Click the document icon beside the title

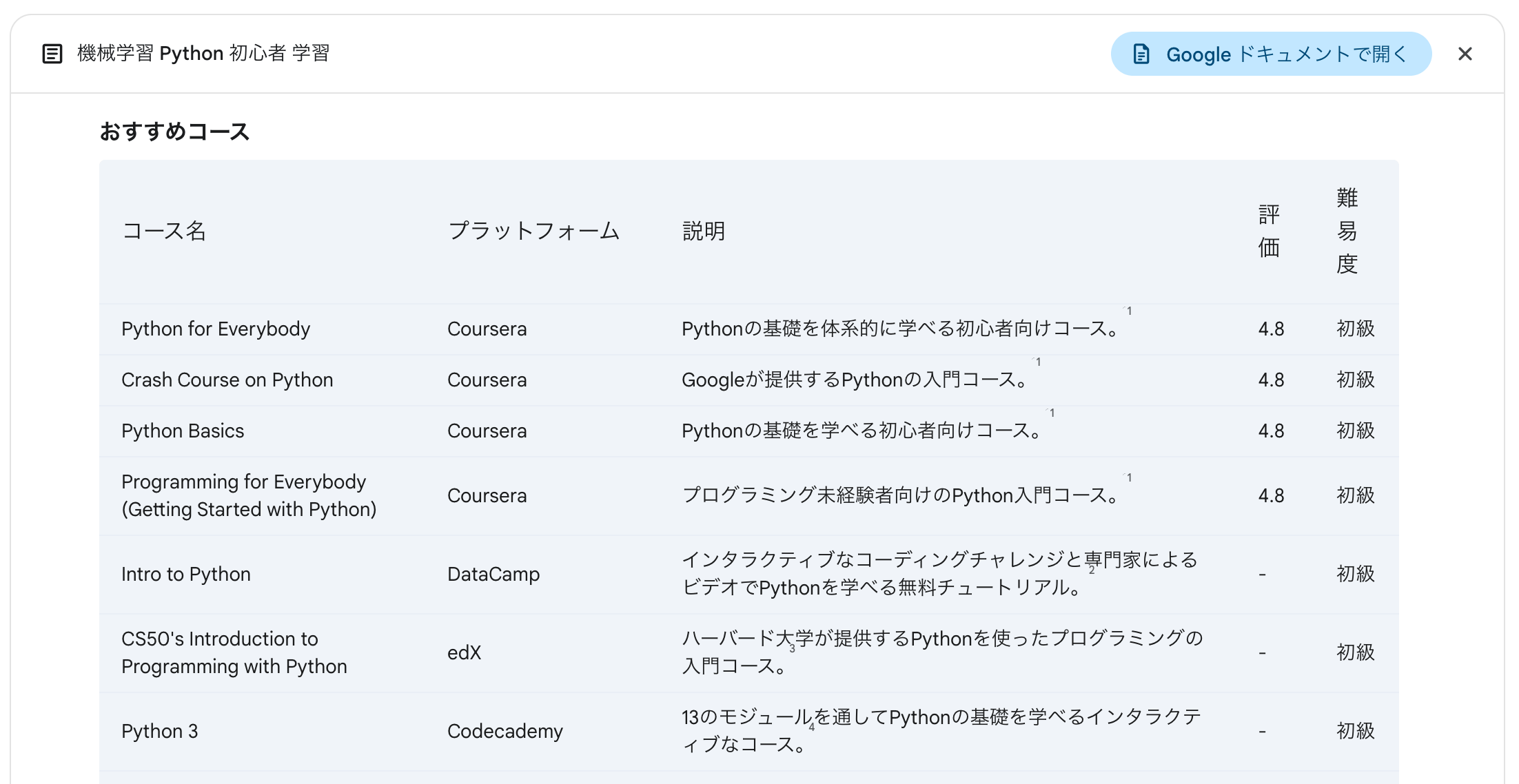coord(52,54)
